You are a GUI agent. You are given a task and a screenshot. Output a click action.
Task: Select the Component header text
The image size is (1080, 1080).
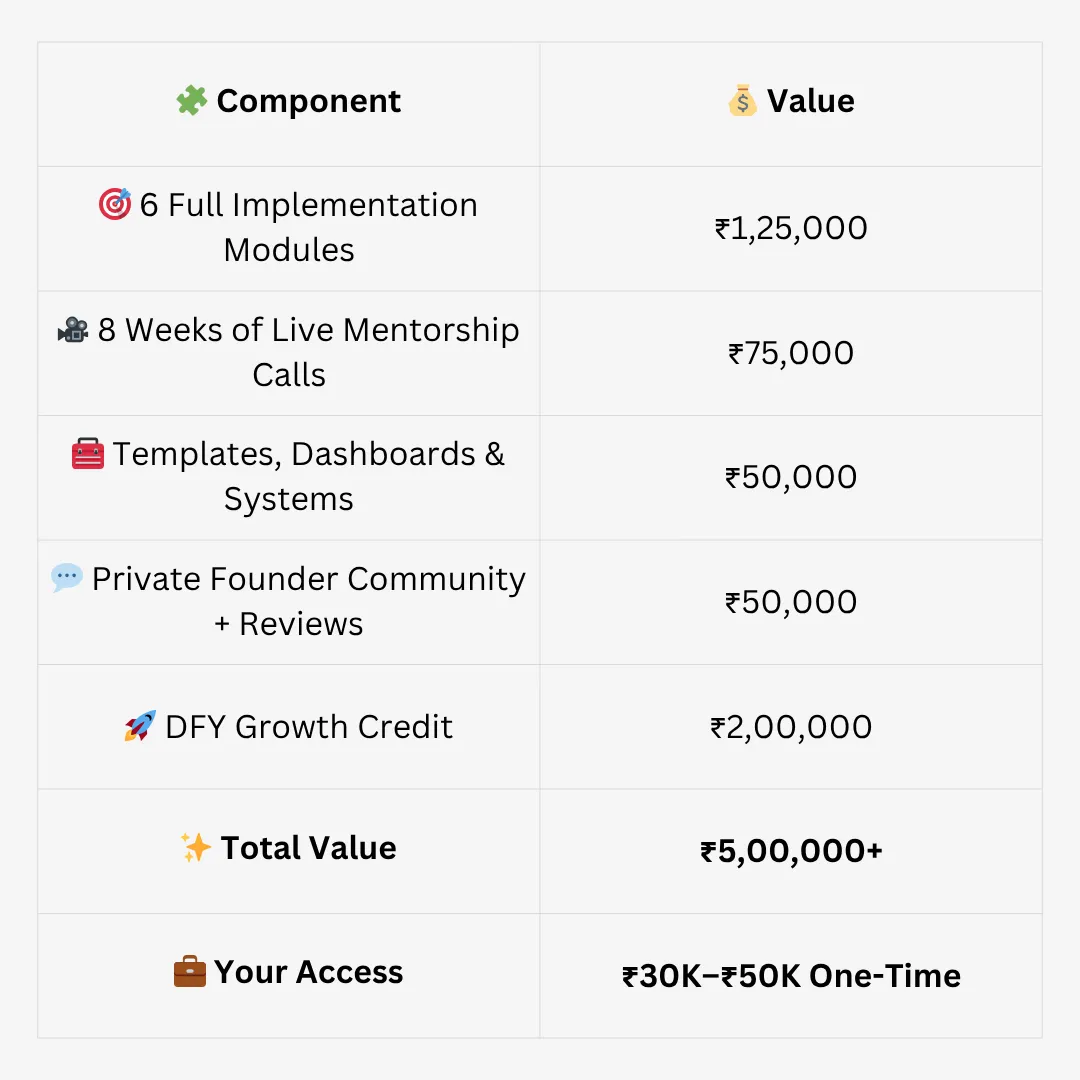coord(309,101)
